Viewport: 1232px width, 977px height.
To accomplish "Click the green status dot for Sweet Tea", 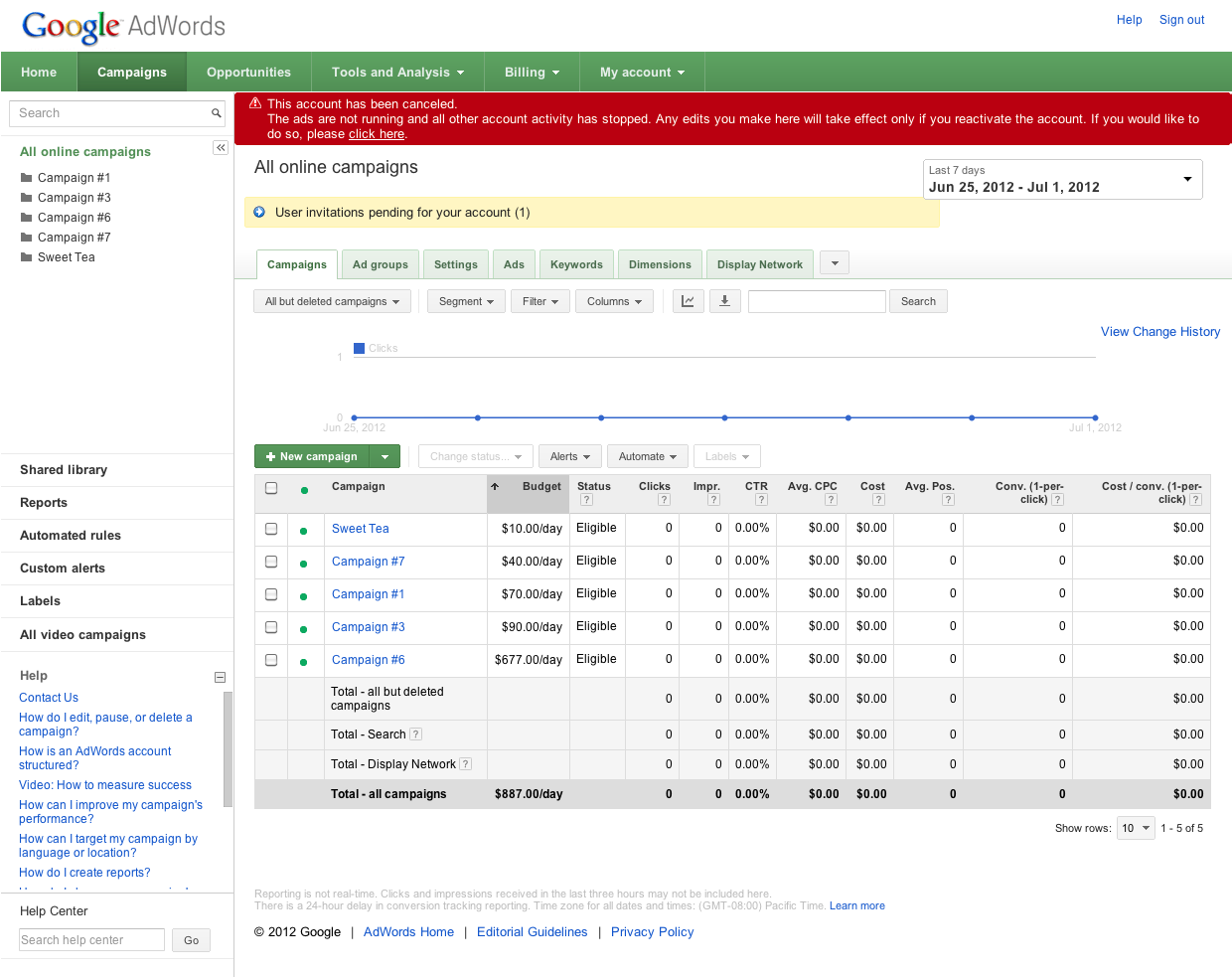I will [x=304, y=530].
